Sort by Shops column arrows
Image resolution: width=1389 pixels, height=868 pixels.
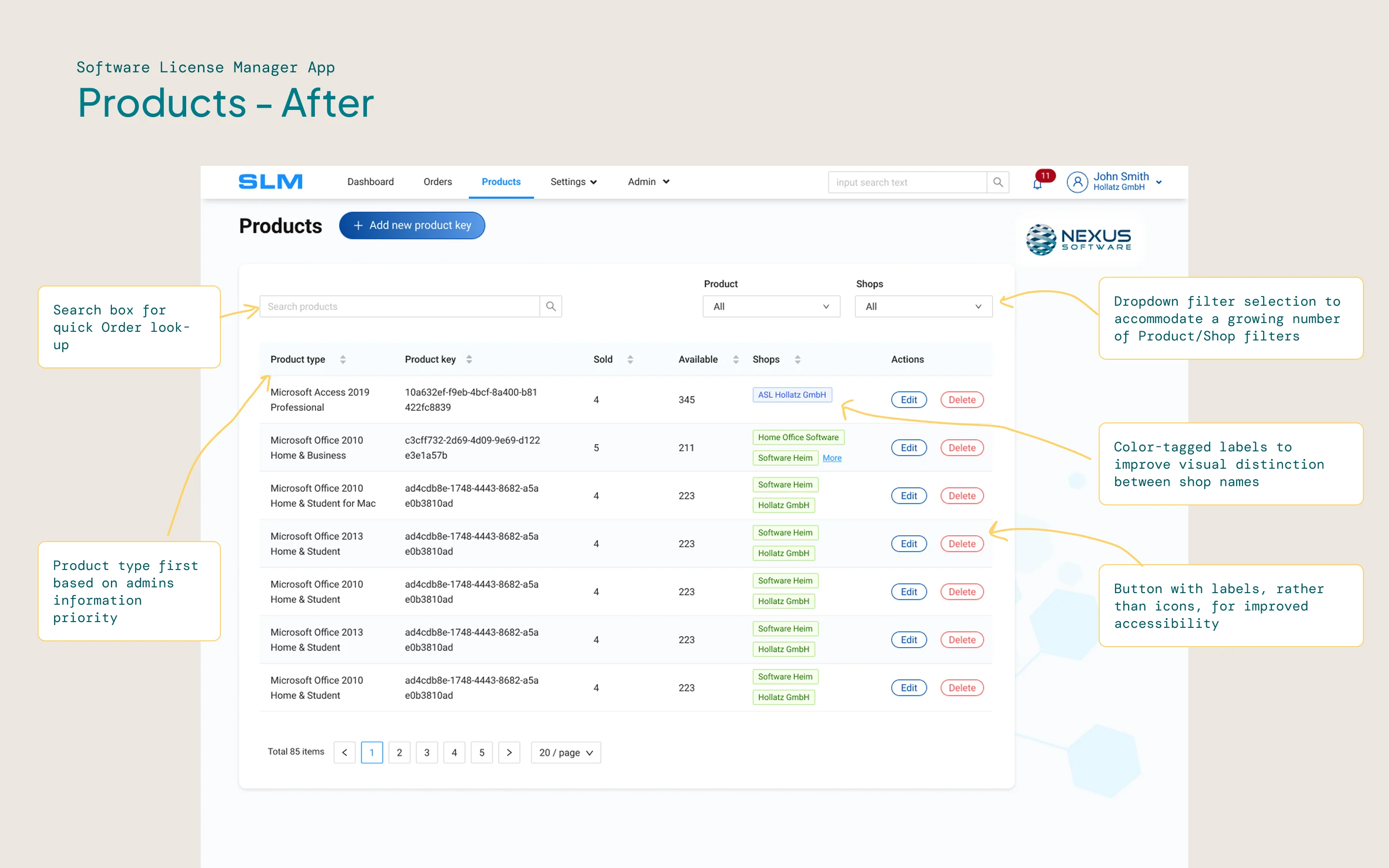pos(797,359)
